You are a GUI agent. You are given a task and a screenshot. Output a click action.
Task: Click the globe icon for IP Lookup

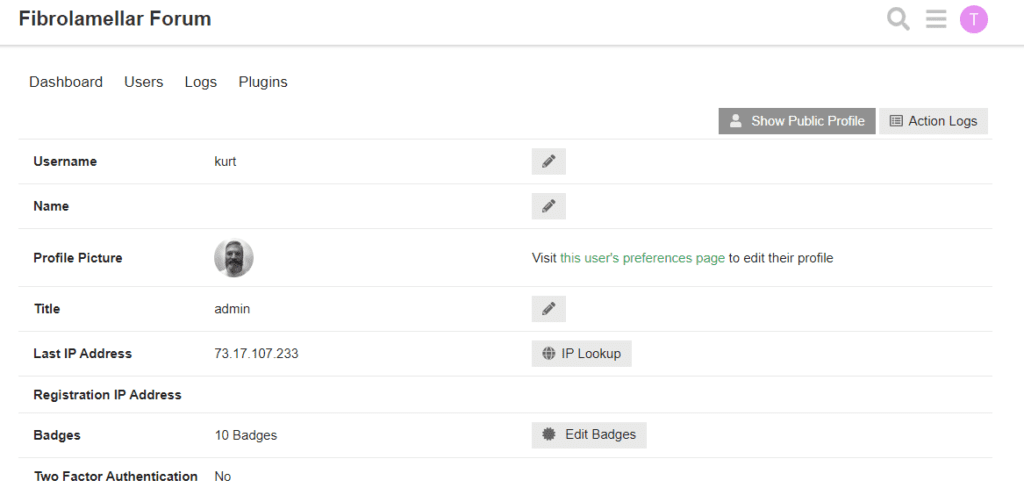[x=549, y=354]
